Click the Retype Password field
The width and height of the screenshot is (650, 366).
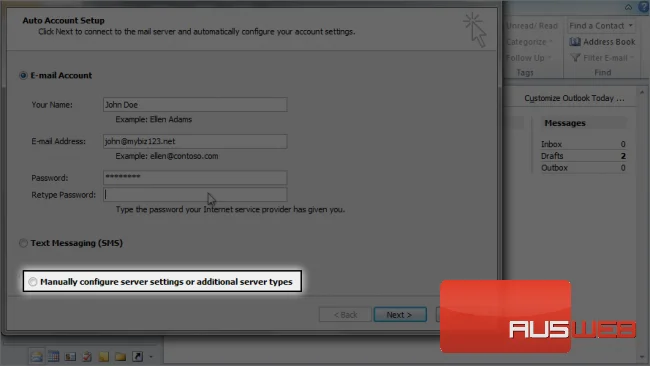[195, 194]
